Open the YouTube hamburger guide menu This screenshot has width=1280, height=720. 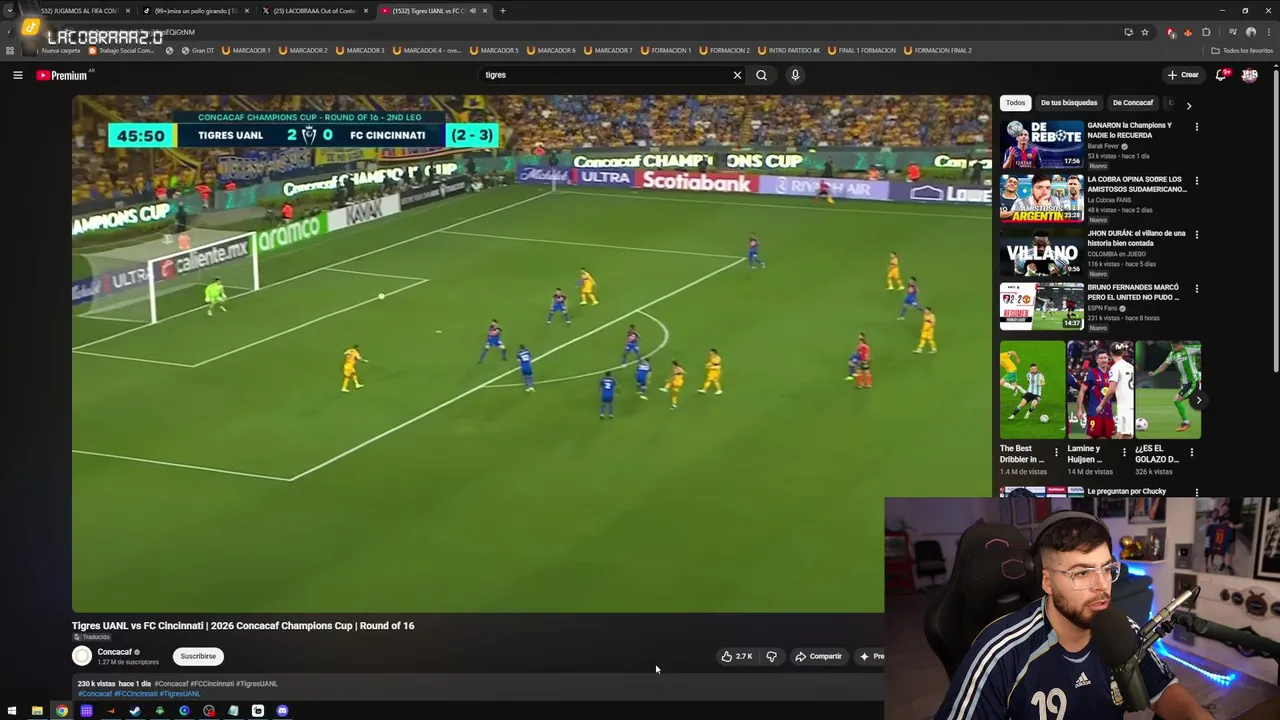tap(17, 75)
